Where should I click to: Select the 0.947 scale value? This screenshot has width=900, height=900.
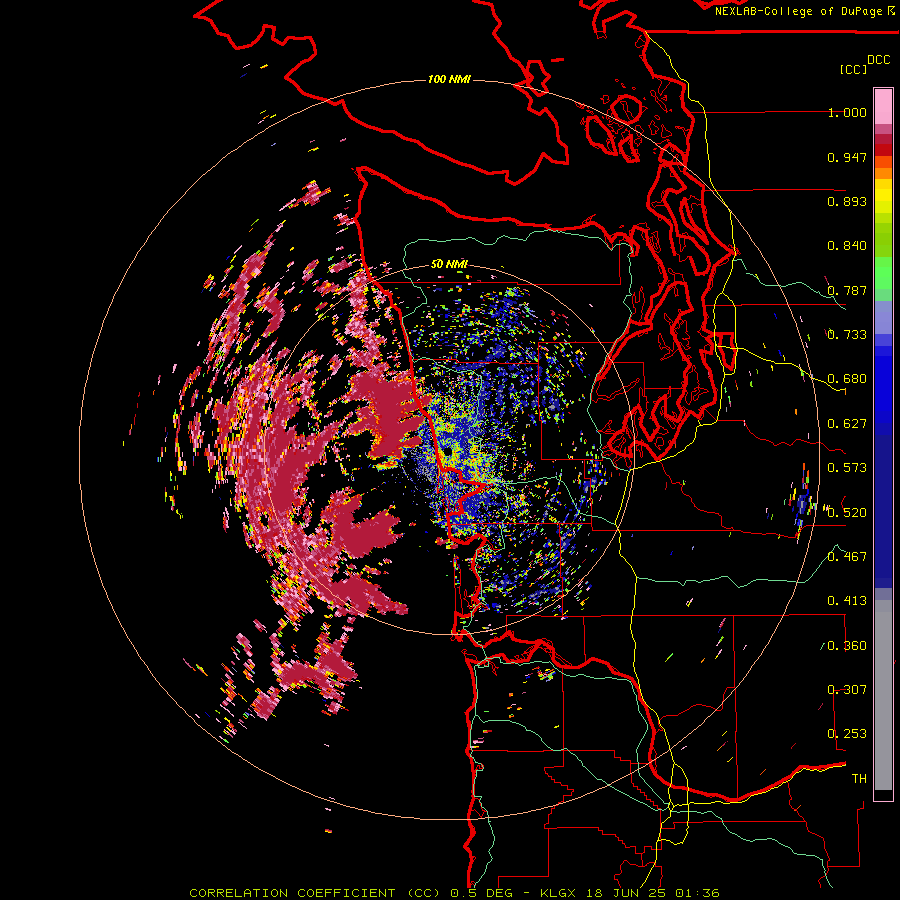pyautogui.click(x=847, y=157)
